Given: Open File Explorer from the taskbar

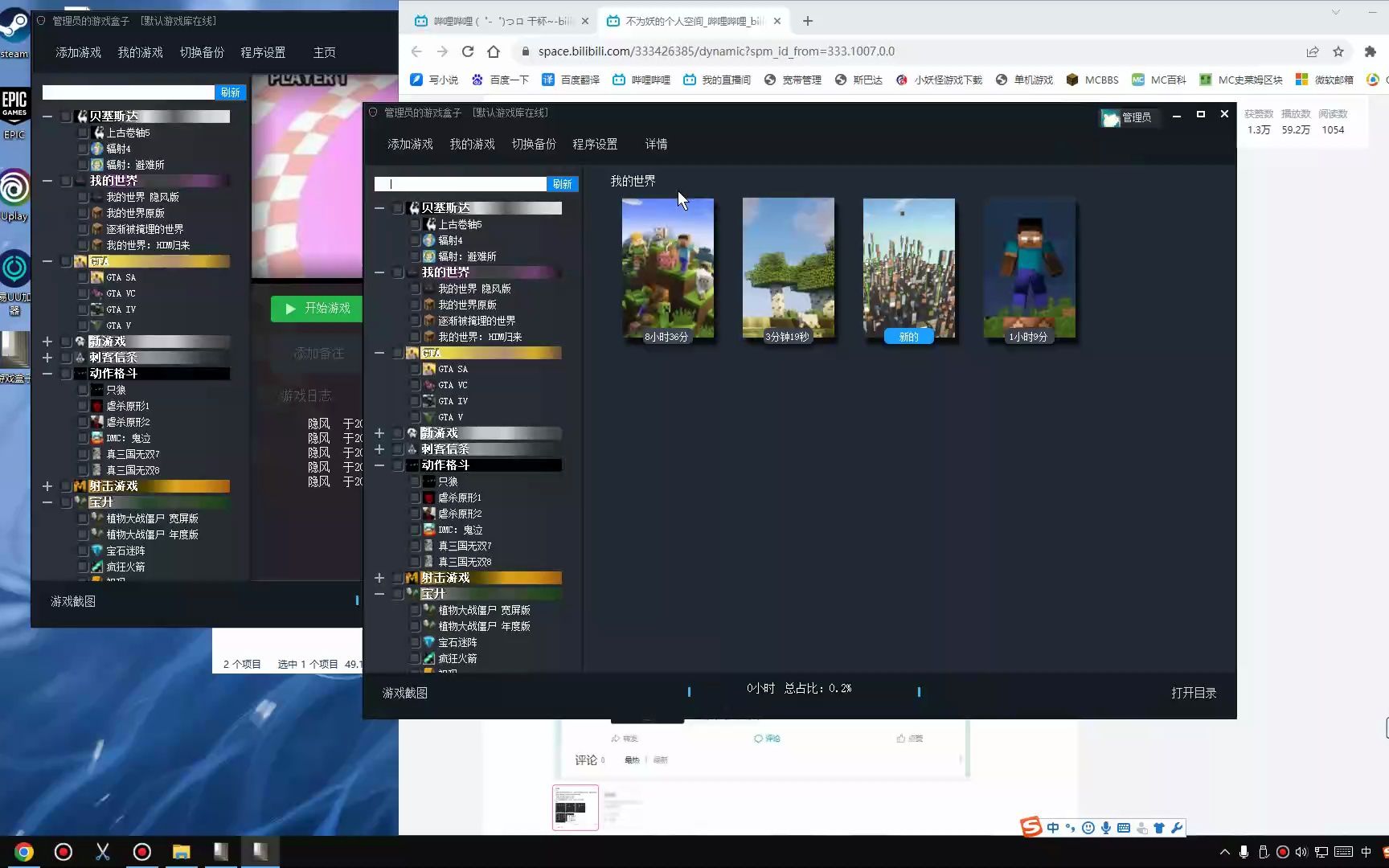Looking at the screenshot, I should click(182, 852).
